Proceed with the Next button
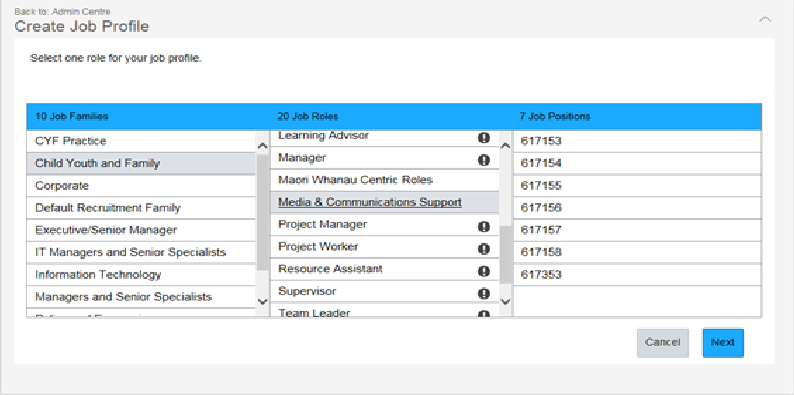This screenshot has height=395, width=794. click(723, 343)
